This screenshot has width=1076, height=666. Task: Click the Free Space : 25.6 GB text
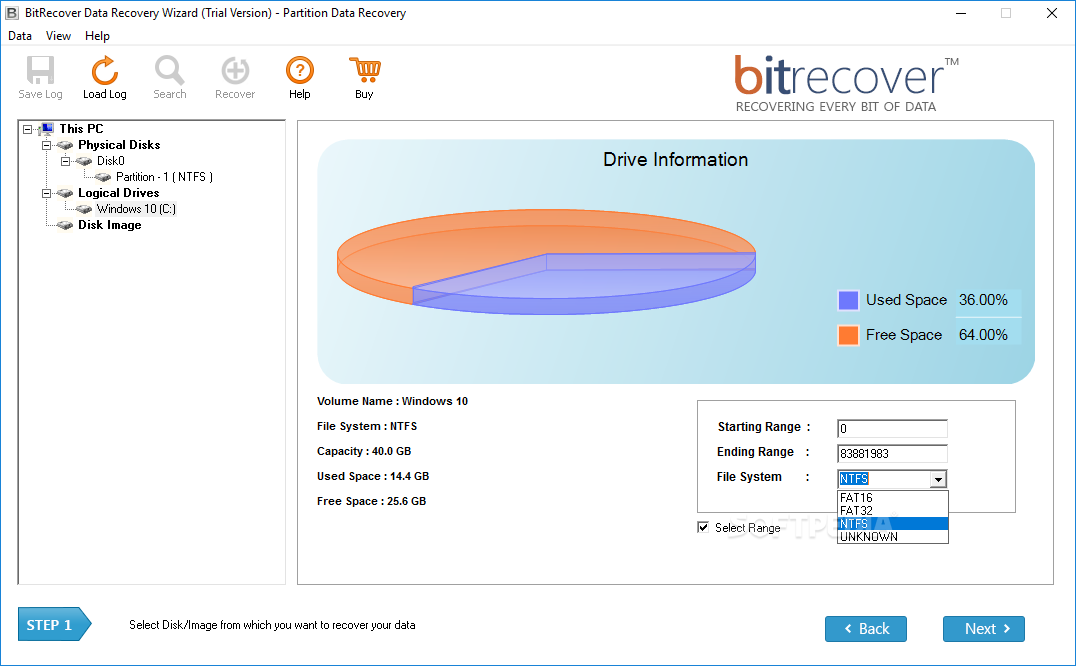[x=371, y=501]
